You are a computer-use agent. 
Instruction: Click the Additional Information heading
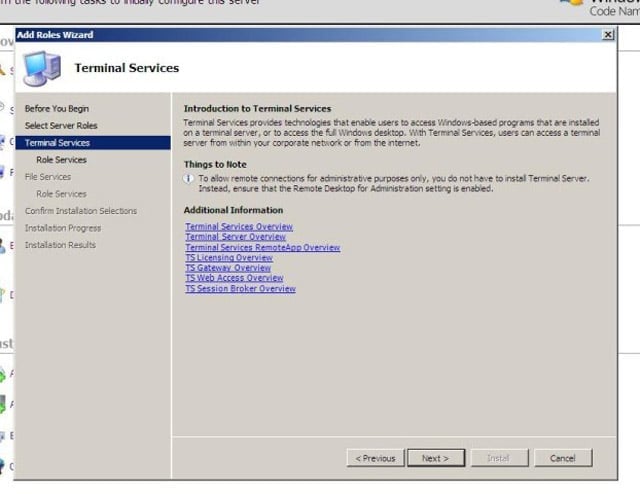(233, 210)
